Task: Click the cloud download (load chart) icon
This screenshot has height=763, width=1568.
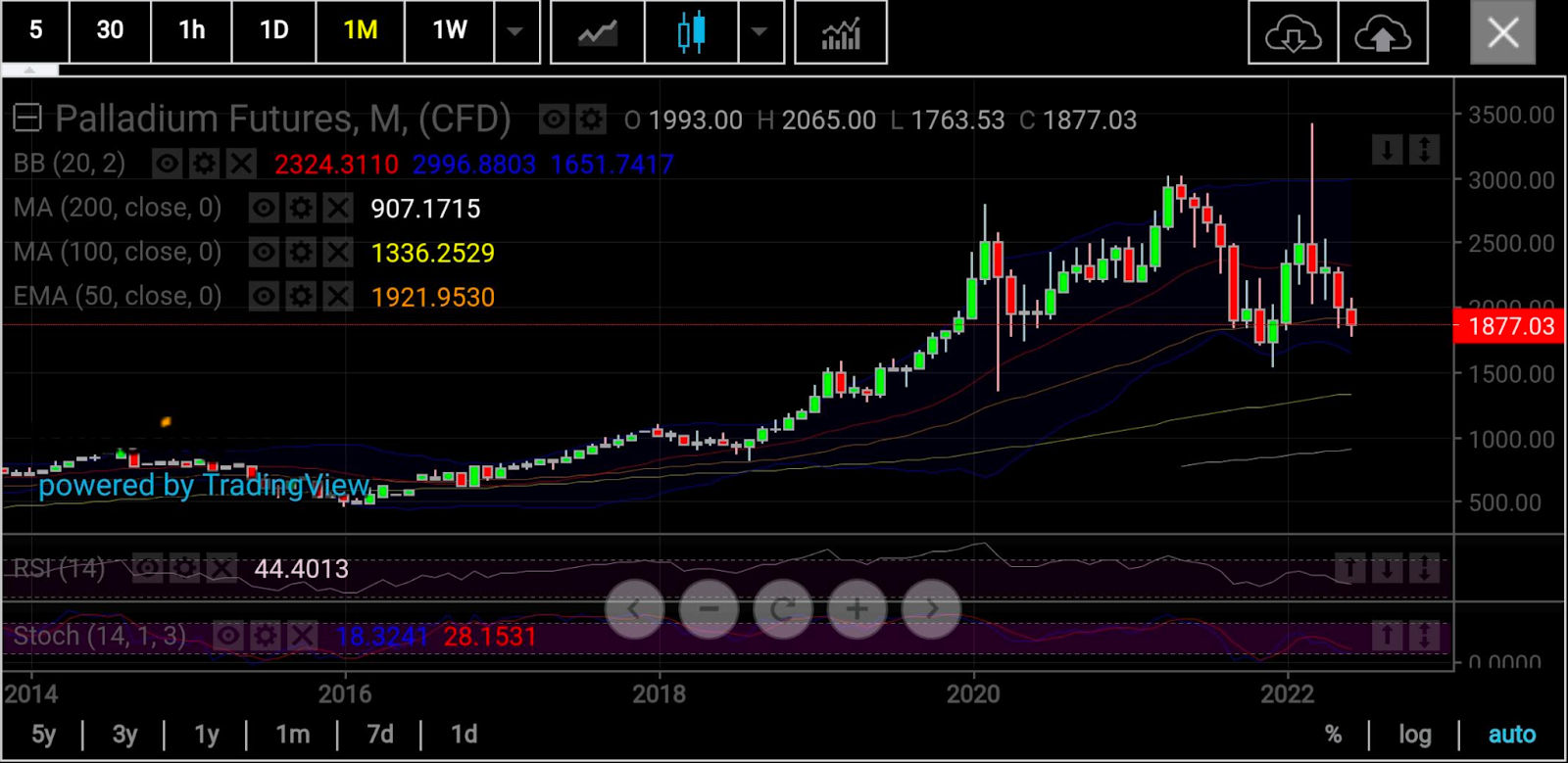Action: click(1293, 32)
